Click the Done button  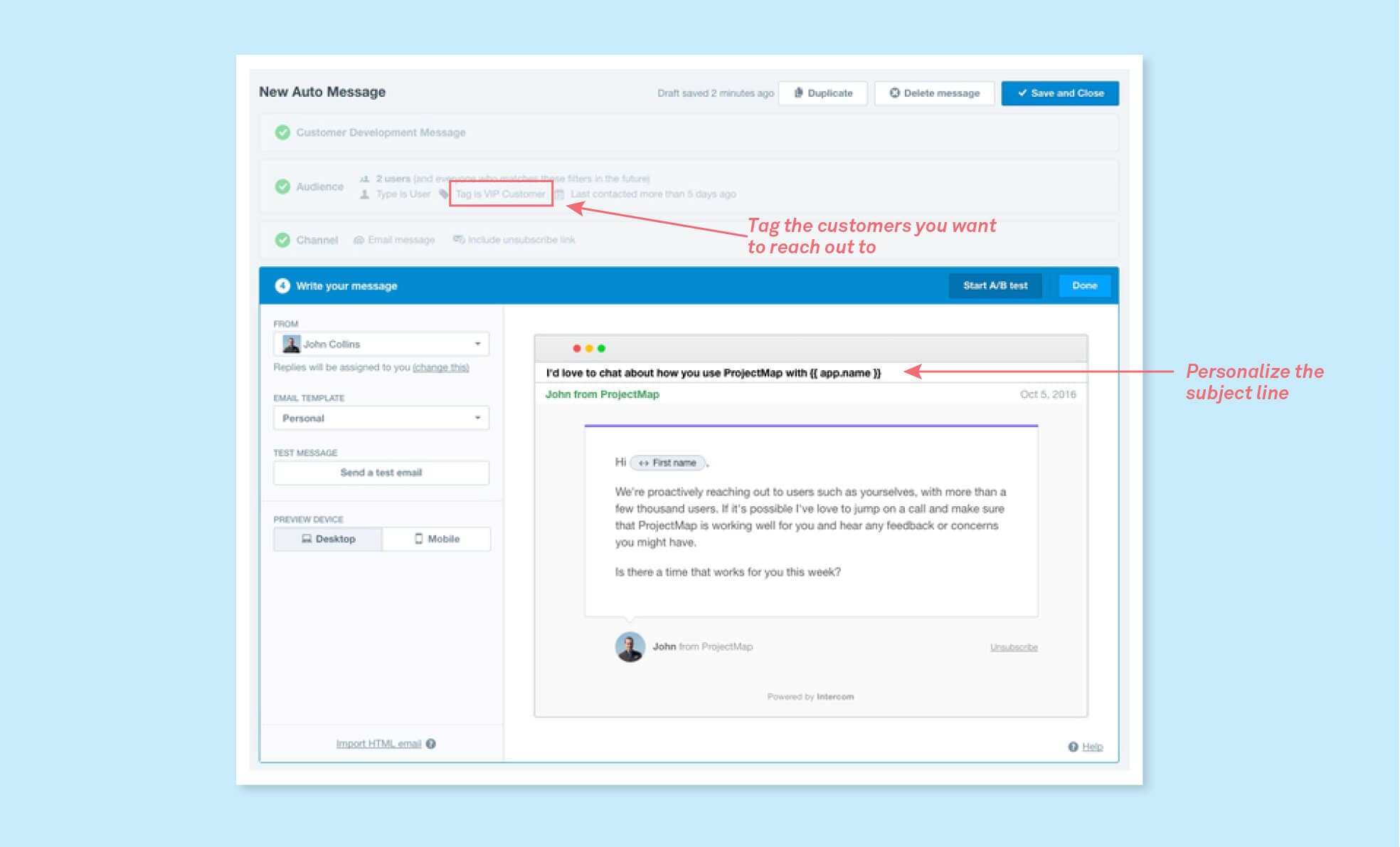(1085, 285)
